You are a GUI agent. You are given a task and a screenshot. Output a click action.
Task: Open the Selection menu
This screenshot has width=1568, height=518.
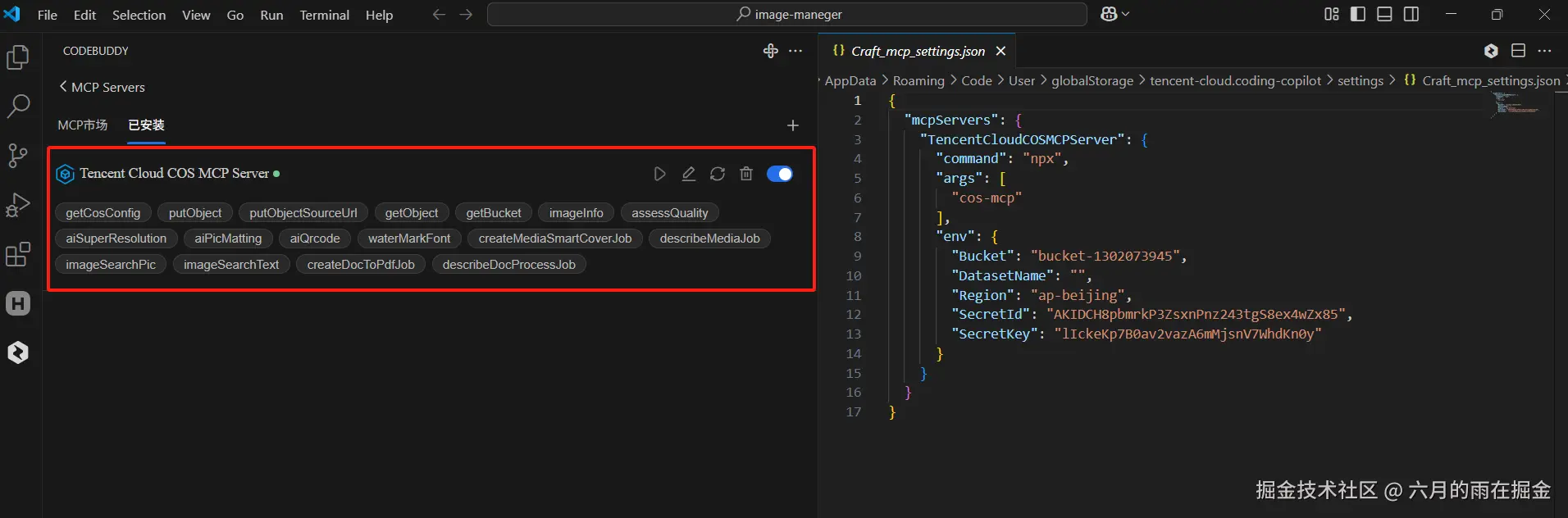click(139, 15)
